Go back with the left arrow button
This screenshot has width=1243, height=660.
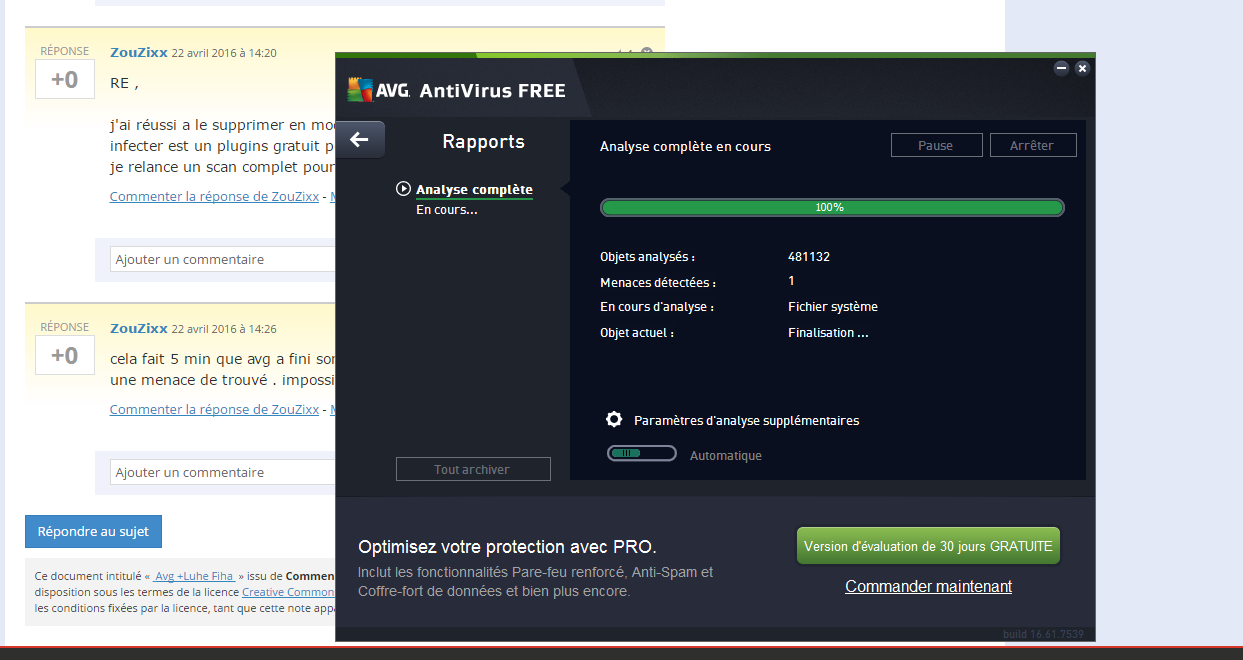click(x=360, y=140)
